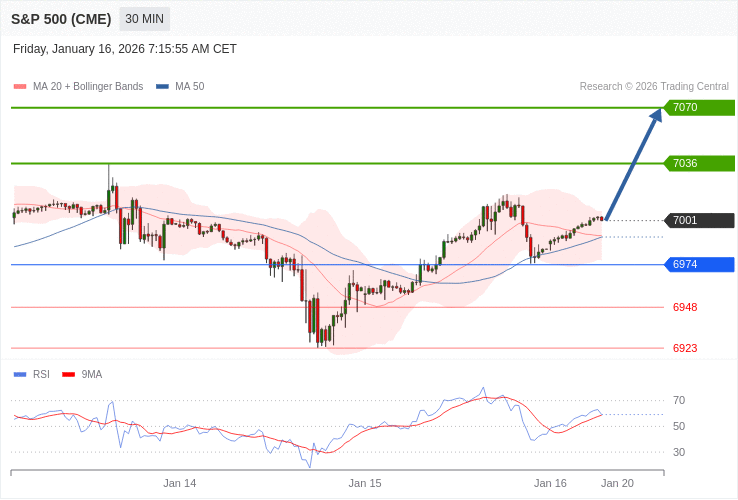Click the RSI 70 axis value
The image size is (738, 500).
(x=679, y=401)
